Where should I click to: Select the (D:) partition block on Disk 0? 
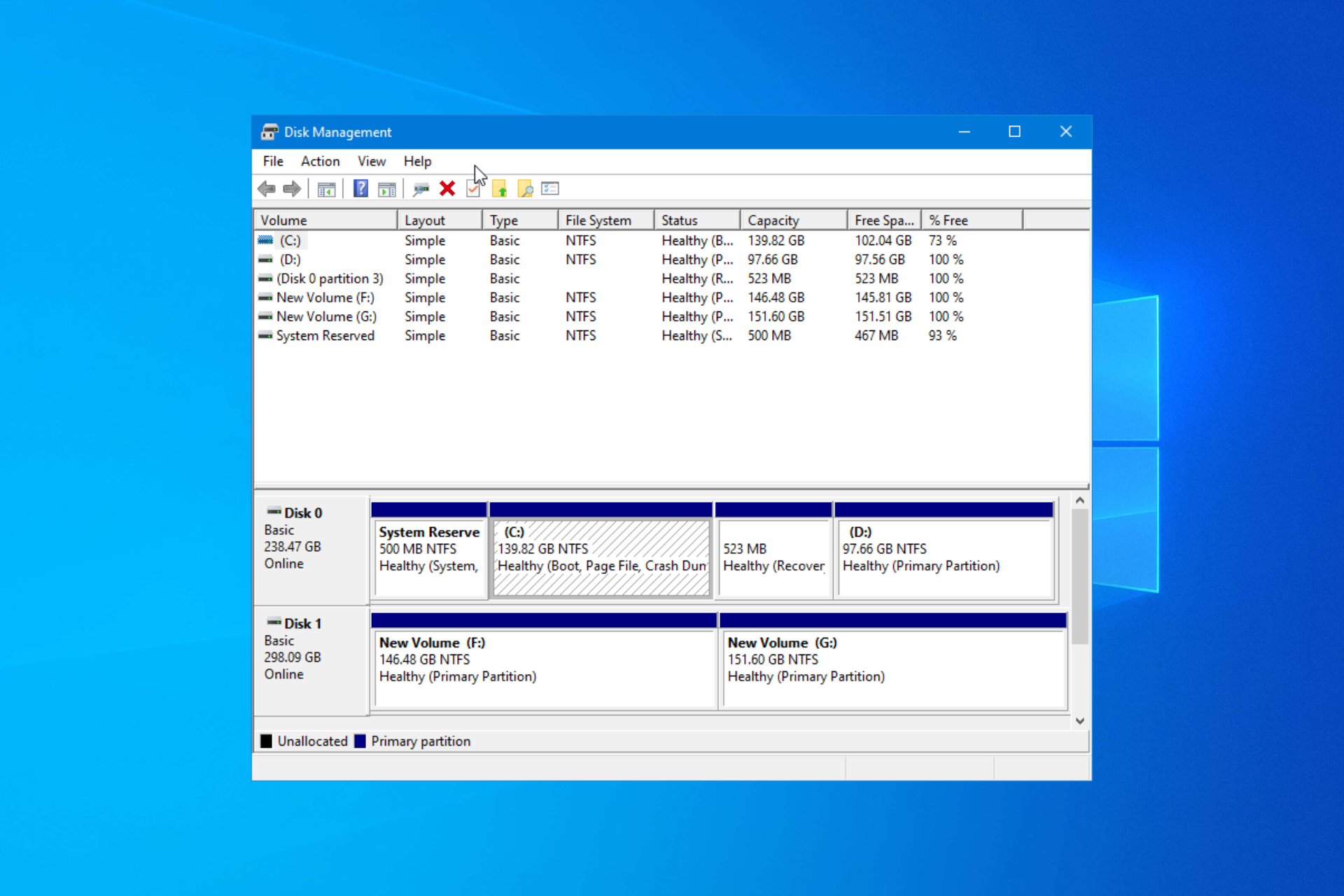(944, 556)
